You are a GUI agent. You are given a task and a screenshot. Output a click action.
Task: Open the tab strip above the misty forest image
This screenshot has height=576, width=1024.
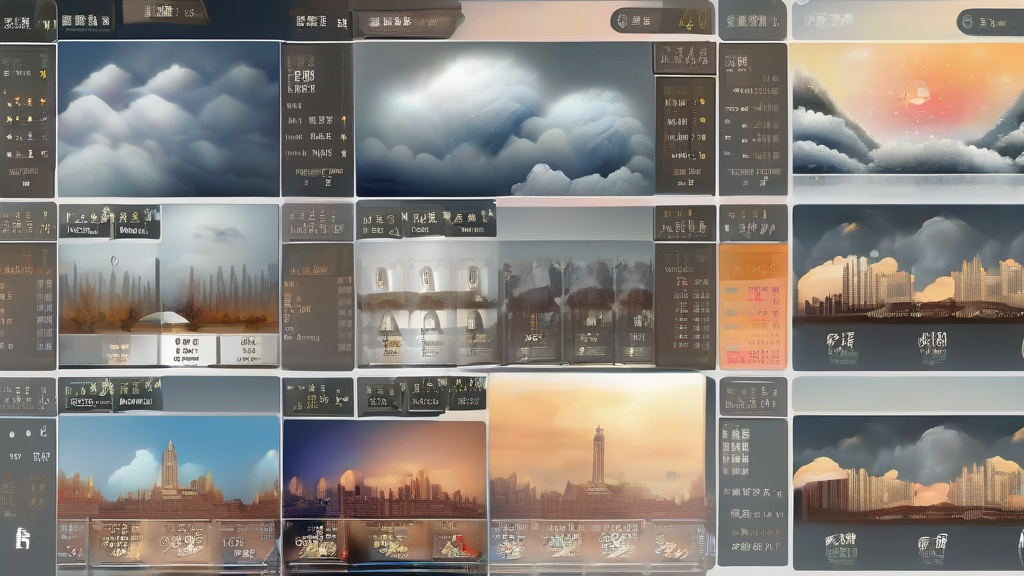click(x=110, y=222)
